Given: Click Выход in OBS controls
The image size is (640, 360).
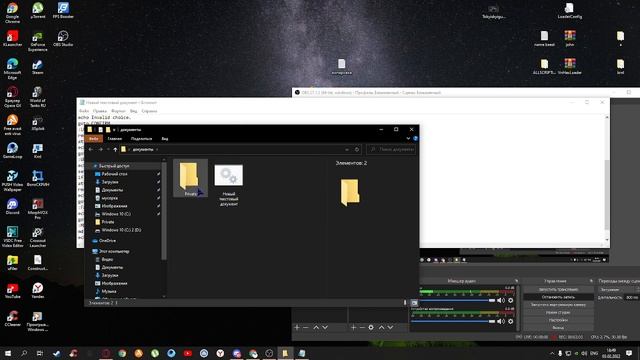Looking at the screenshot, I should pos(558,328).
